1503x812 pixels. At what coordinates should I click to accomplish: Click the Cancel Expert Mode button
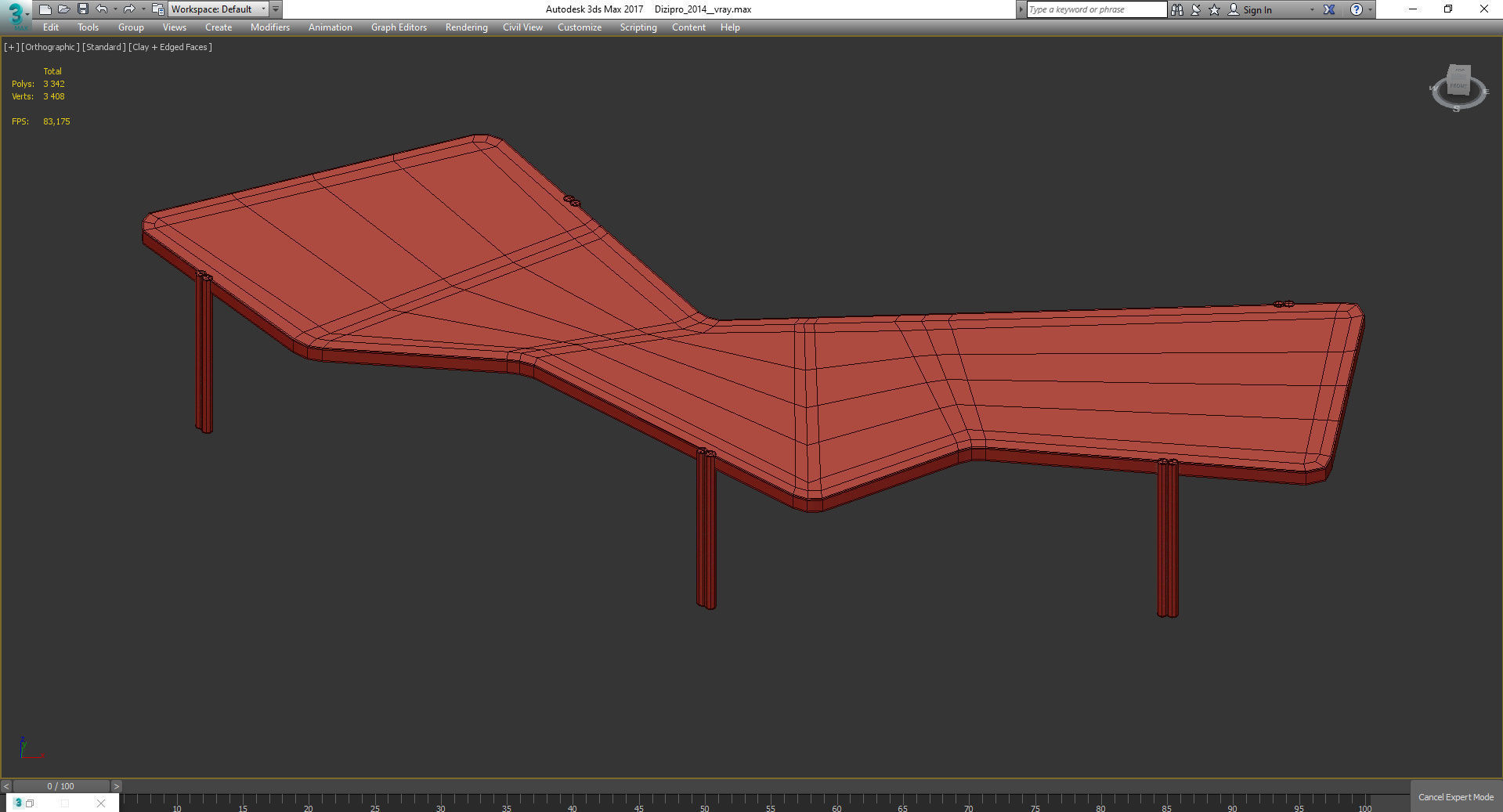click(x=1456, y=797)
